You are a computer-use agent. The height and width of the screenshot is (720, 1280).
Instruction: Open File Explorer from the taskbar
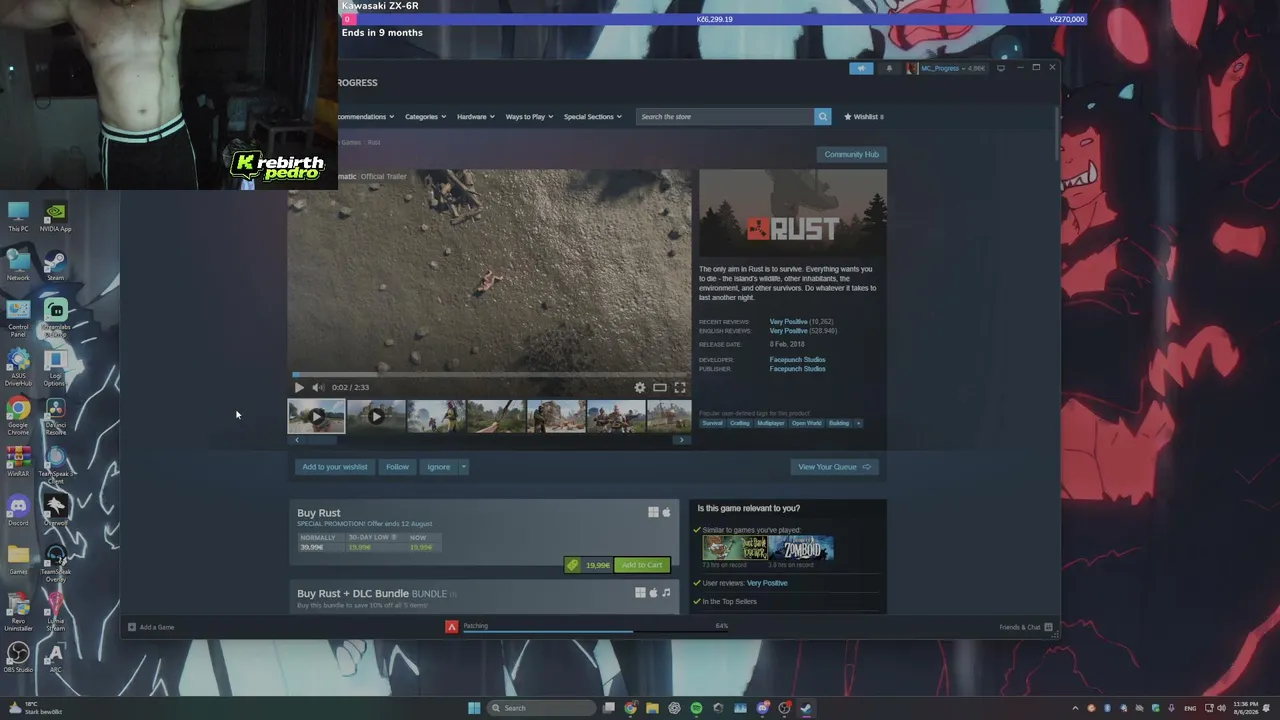pyautogui.click(x=652, y=708)
